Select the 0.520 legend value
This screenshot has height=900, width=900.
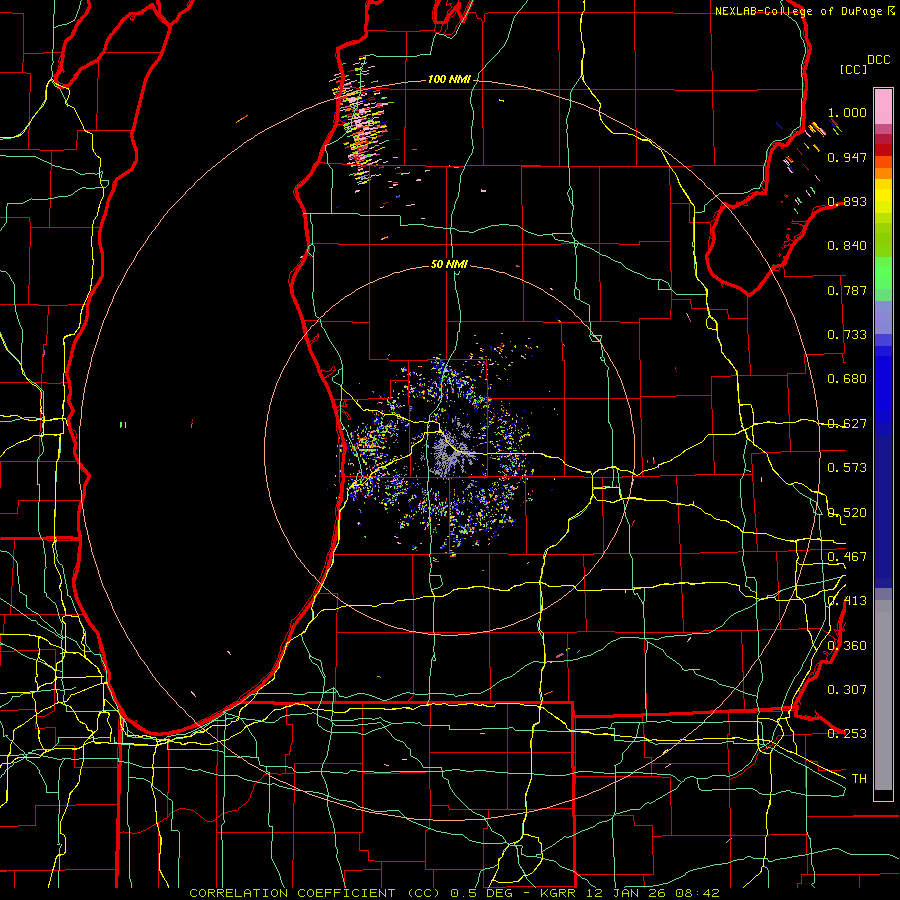click(847, 513)
